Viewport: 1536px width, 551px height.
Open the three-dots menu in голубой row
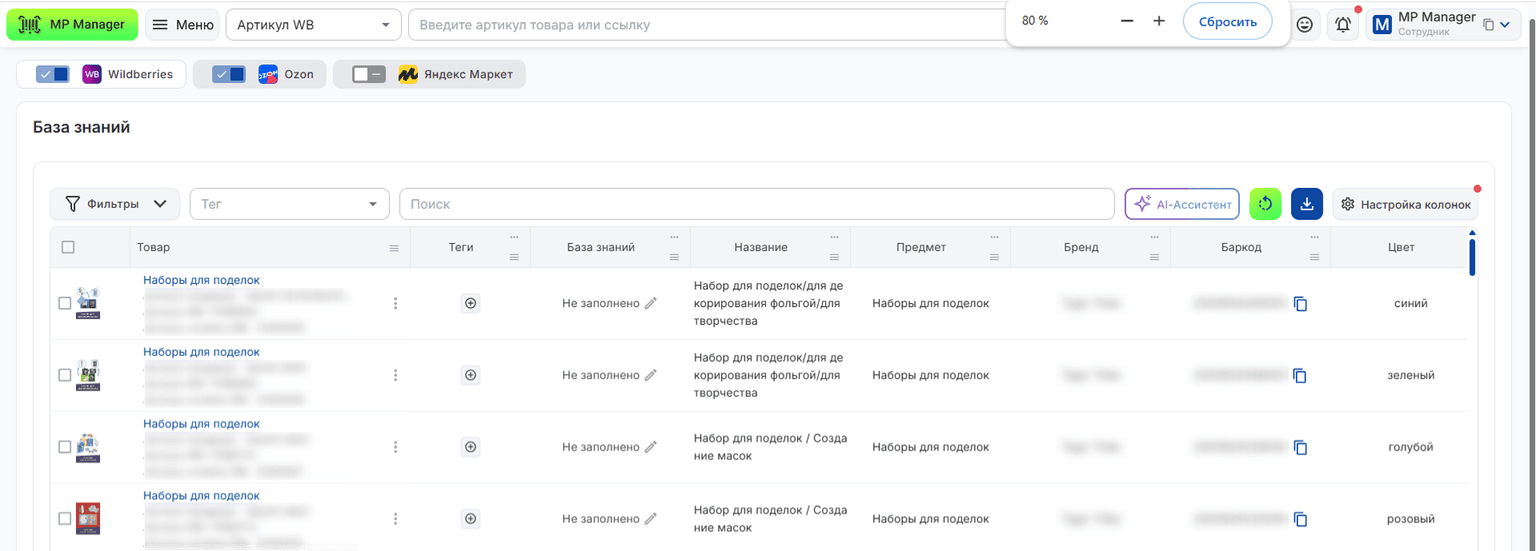point(396,447)
